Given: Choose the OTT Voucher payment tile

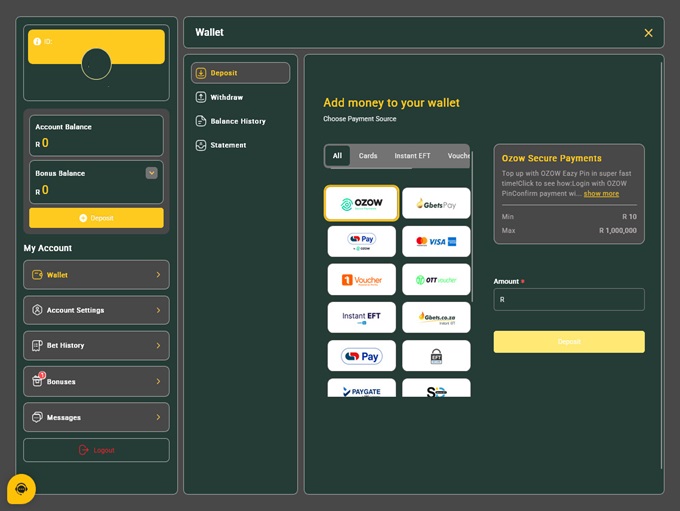Looking at the screenshot, I should click(436, 279).
